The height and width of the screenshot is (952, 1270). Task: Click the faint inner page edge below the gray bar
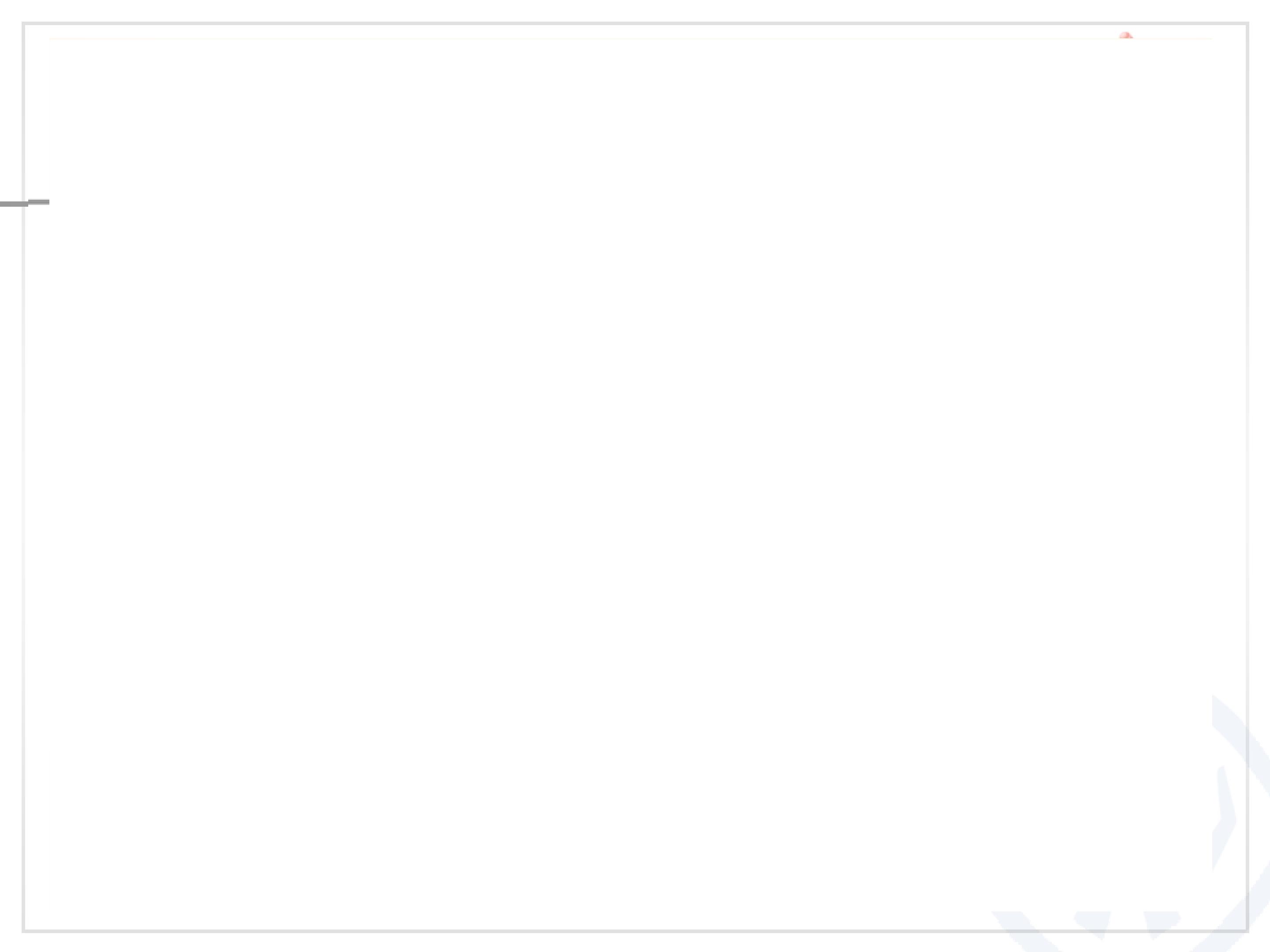50,517
